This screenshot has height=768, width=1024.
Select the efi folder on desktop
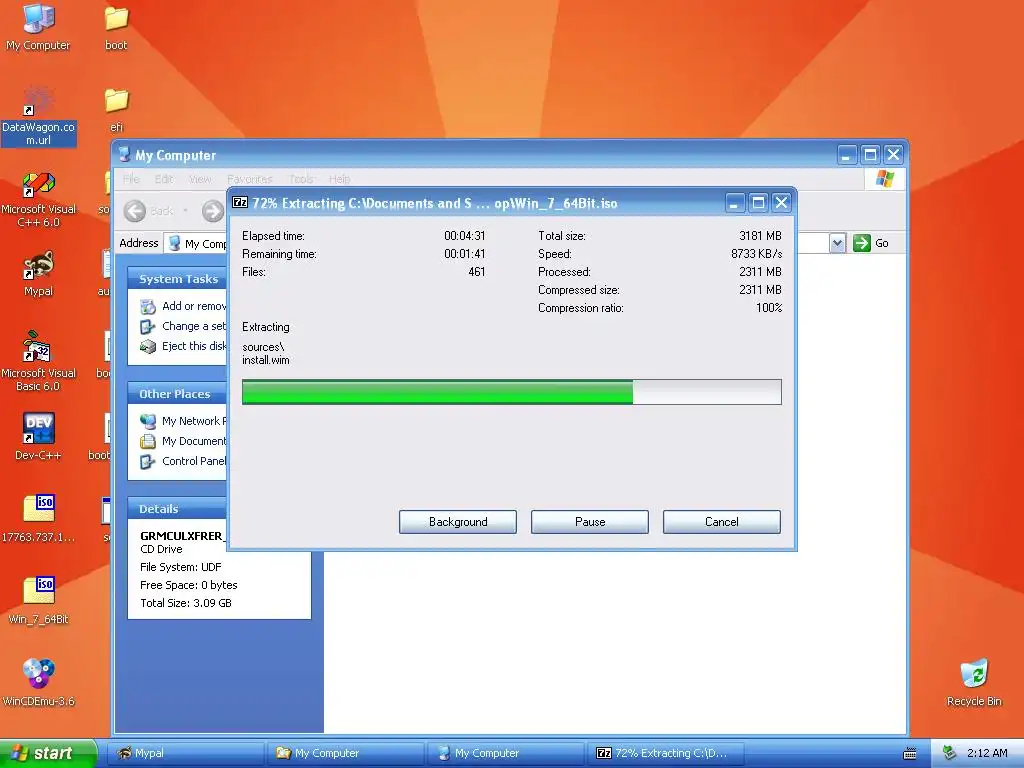tap(116, 110)
